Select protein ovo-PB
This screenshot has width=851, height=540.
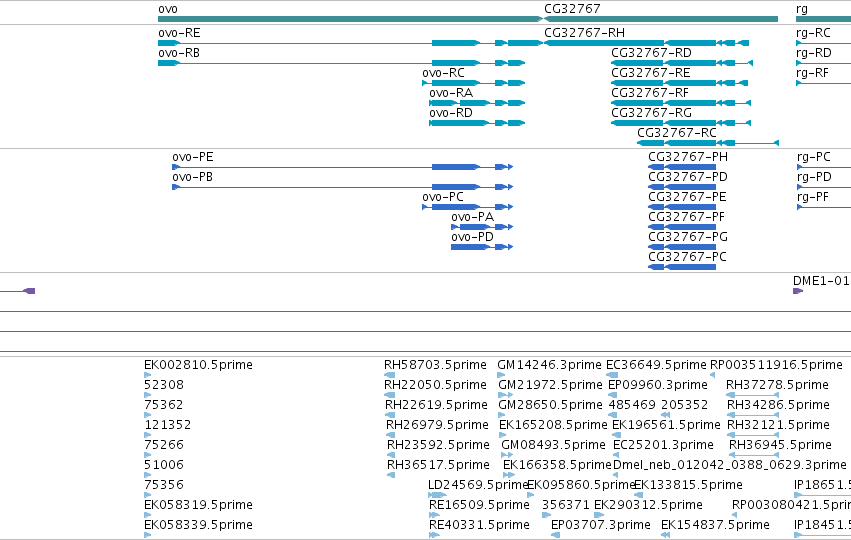(x=342, y=187)
